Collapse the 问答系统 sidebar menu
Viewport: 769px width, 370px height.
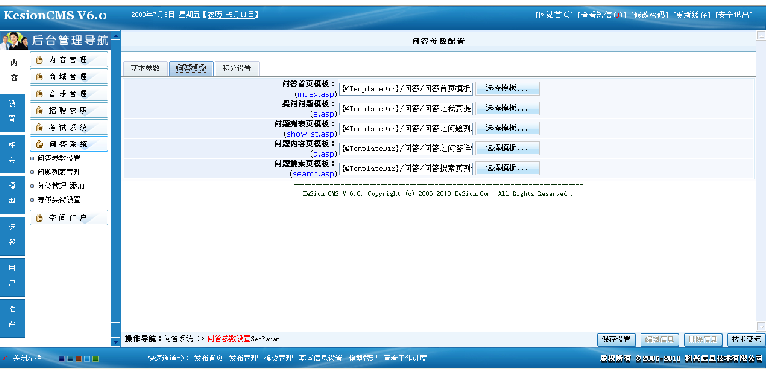(x=69, y=144)
